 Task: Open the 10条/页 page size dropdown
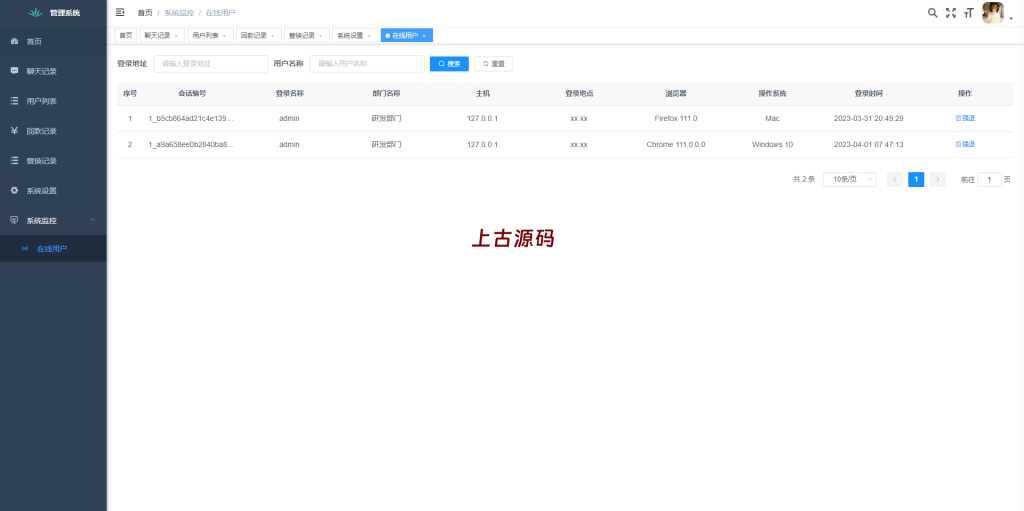pos(850,179)
